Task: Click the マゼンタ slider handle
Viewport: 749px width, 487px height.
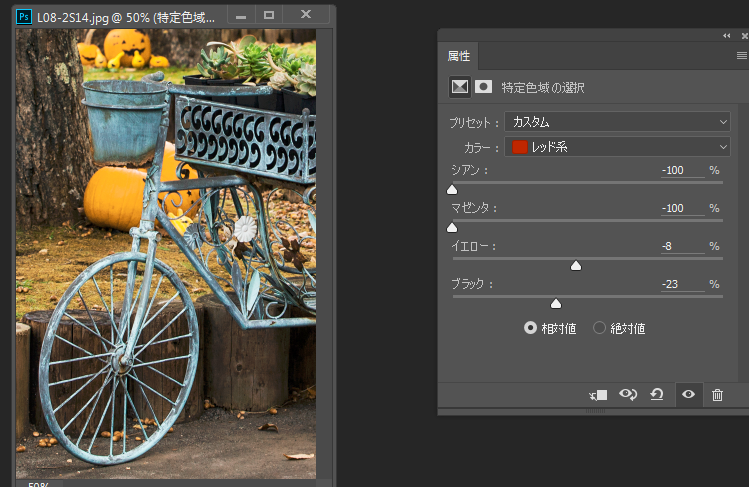Action: pyautogui.click(x=452, y=228)
